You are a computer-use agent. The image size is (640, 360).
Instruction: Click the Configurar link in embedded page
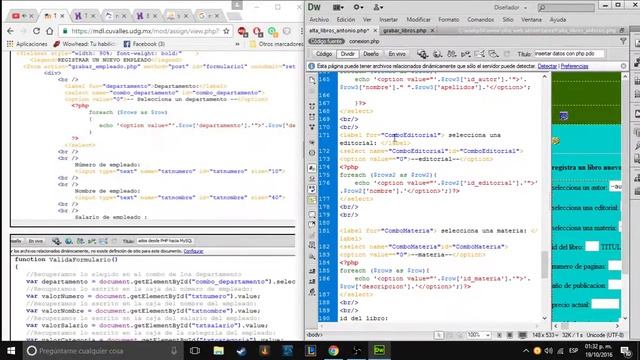click(x=193, y=251)
